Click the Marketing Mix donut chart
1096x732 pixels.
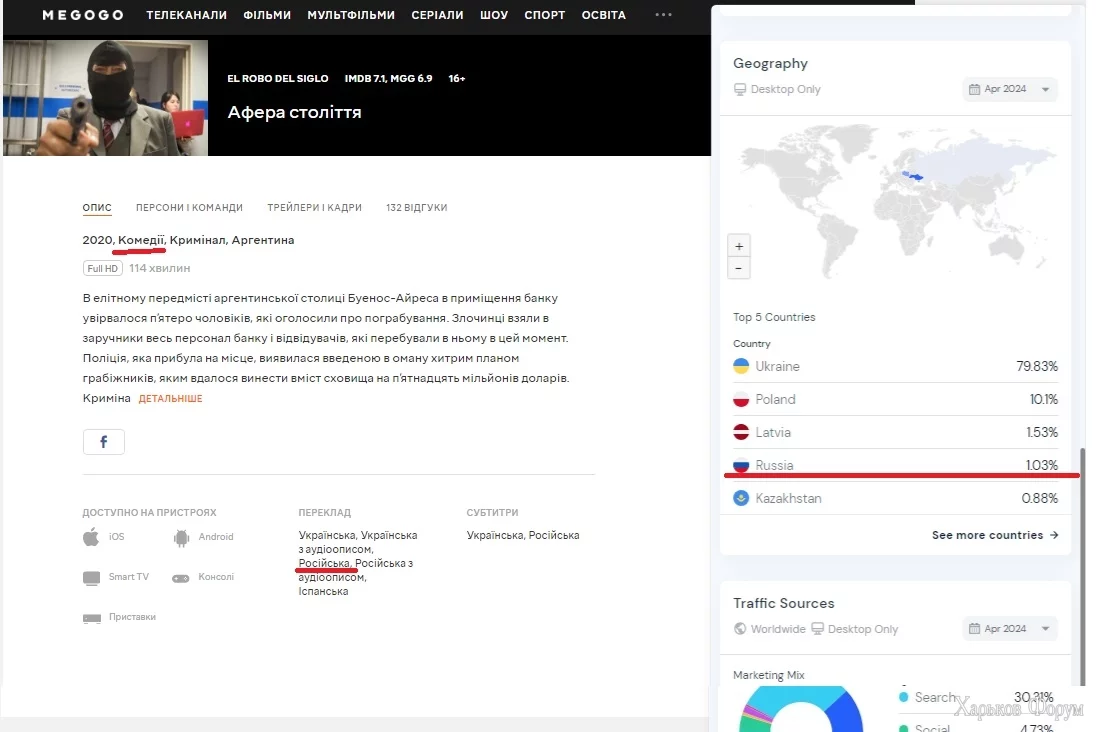tap(801, 709)
